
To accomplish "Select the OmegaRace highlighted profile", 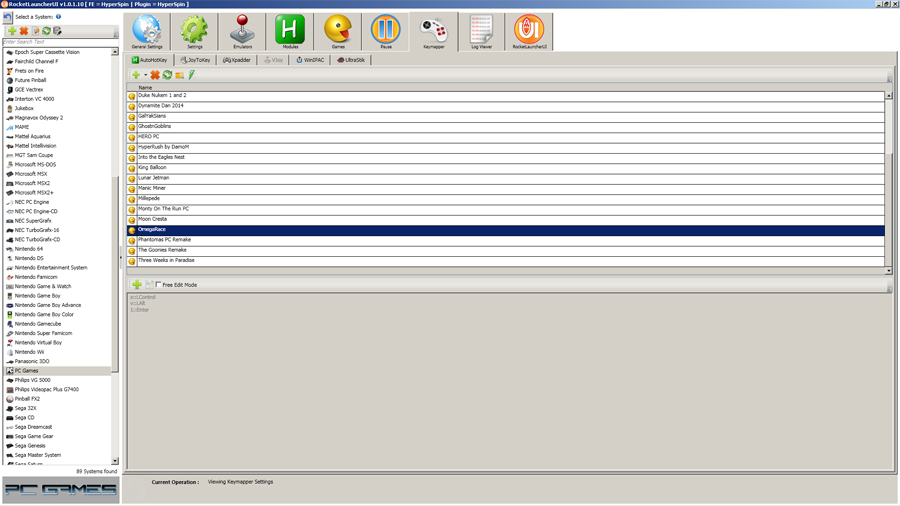I will pyautogui.click(x=506, y=230).
